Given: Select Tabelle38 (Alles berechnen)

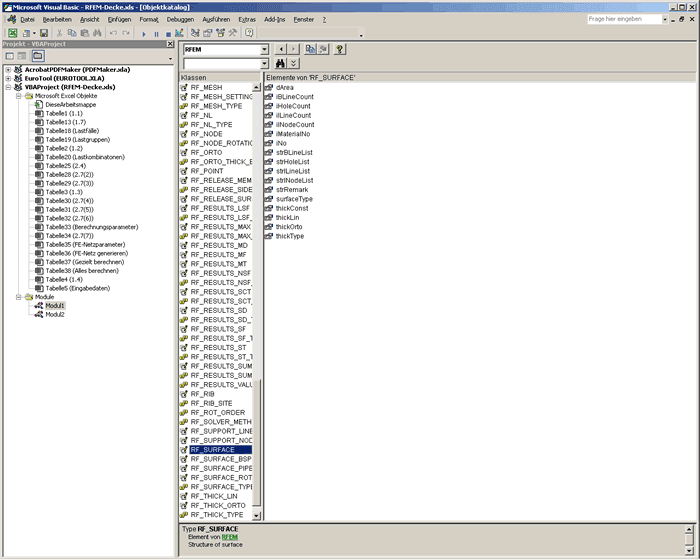Looking at the screenshot, I should tap(82, 271).
